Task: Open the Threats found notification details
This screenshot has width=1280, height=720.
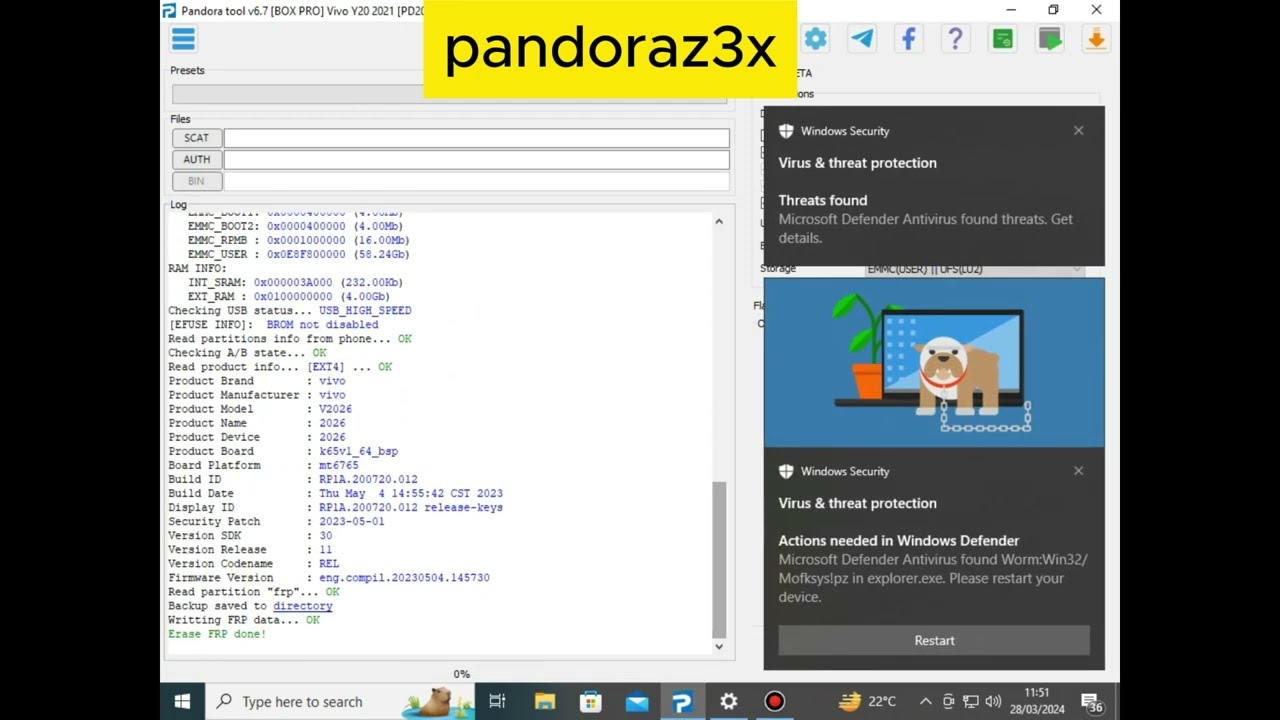Action: pyautogui.click(x=934, y=186)
